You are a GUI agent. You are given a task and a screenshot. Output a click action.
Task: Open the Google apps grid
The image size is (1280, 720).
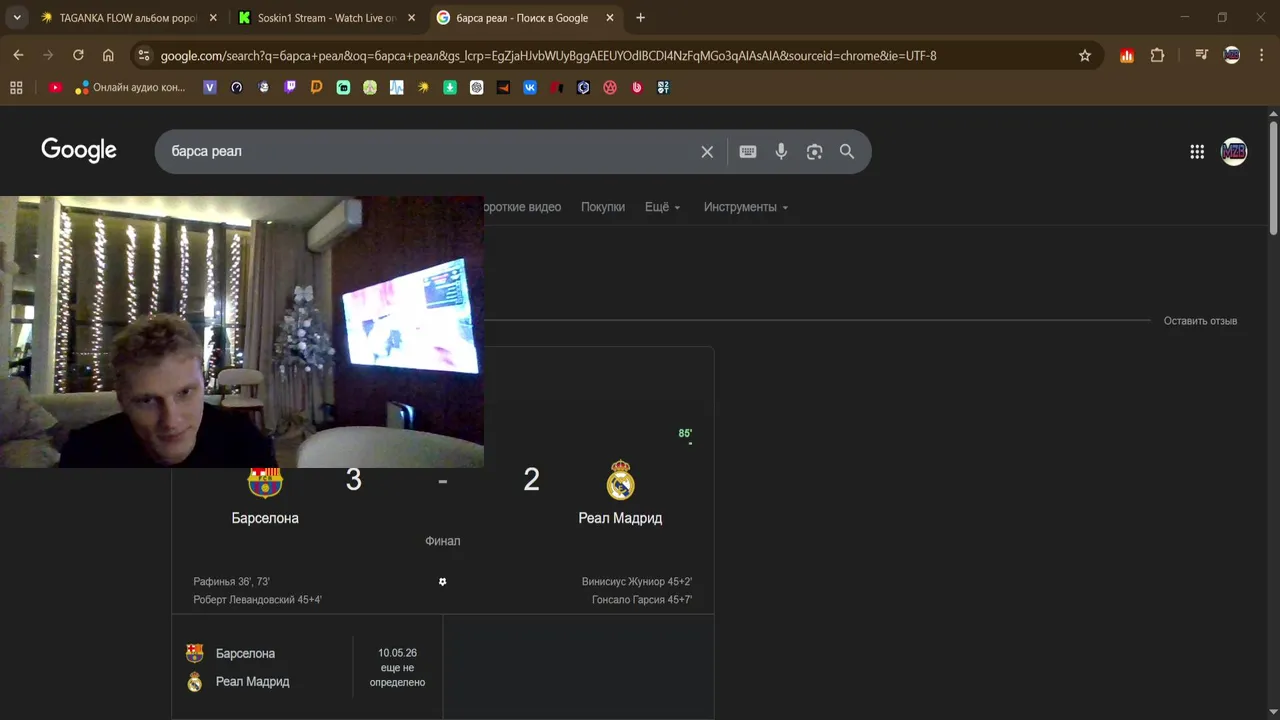[x=1197, y=151]
